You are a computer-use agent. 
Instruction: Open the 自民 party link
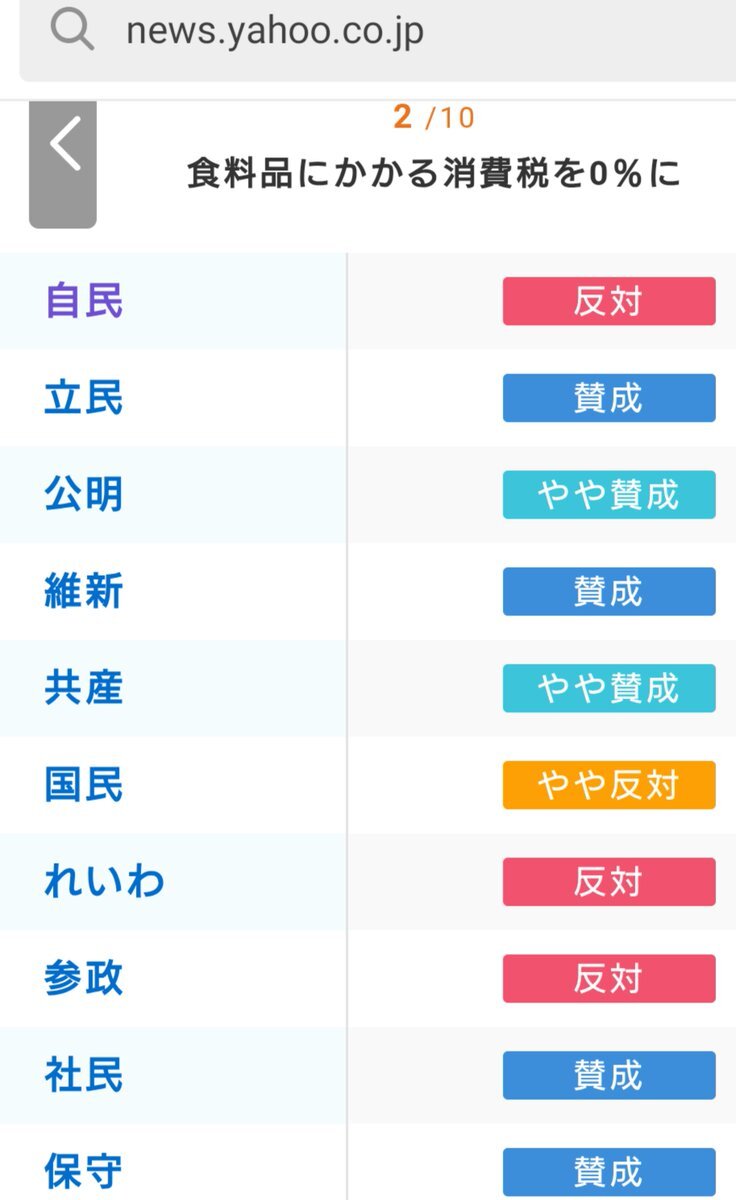84,301
